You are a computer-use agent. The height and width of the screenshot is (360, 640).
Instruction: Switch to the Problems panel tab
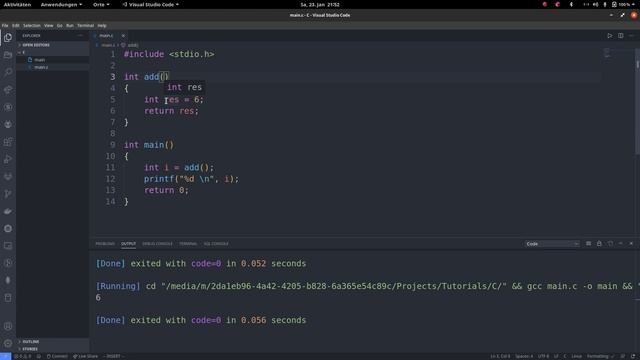coord(105,244)
